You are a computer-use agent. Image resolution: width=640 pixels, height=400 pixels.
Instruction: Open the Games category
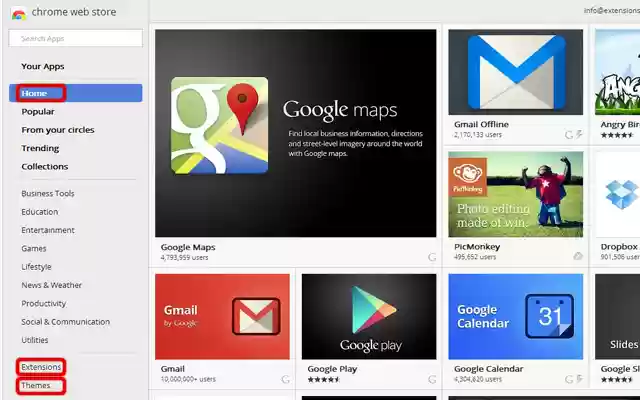34,249
